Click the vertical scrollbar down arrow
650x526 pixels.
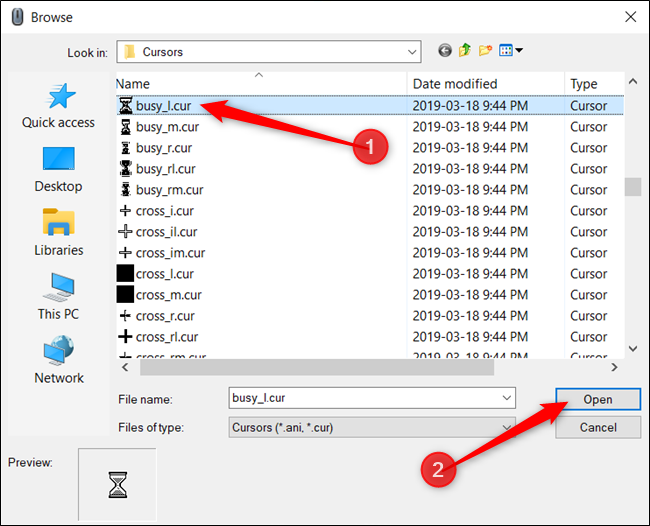coord(632,348)
